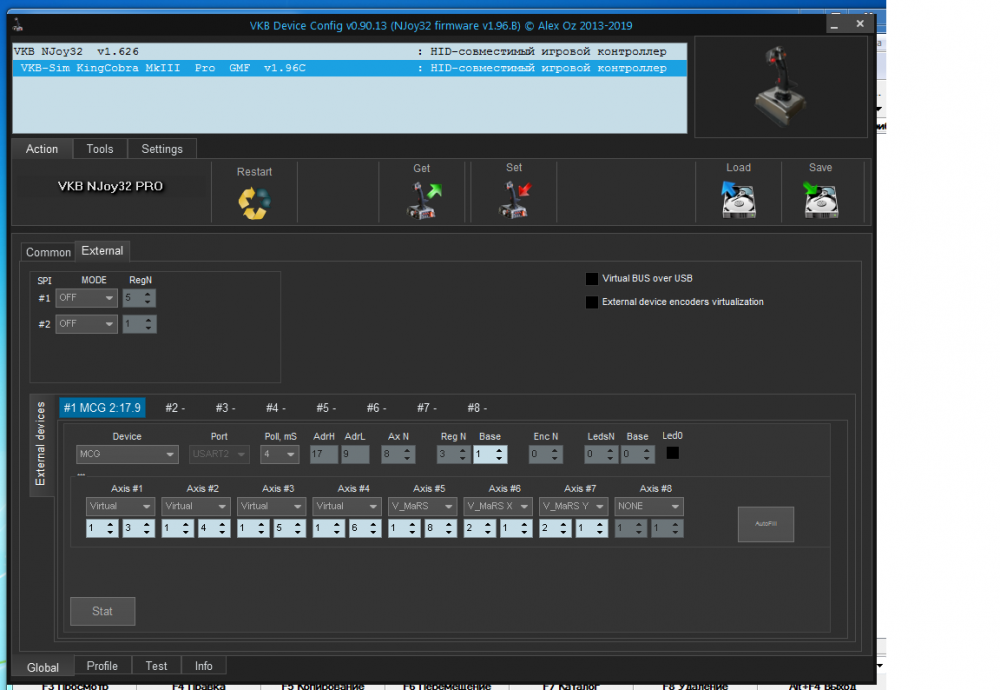The image size is (1000, 690).
Task: Open the Profile tab at bottom
Action: point(102,666)
